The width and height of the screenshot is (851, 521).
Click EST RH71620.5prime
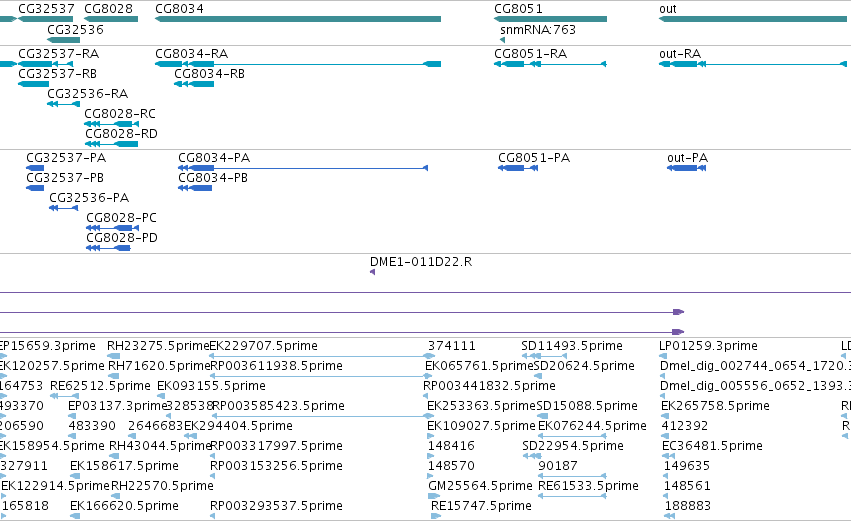coord(159,366)
